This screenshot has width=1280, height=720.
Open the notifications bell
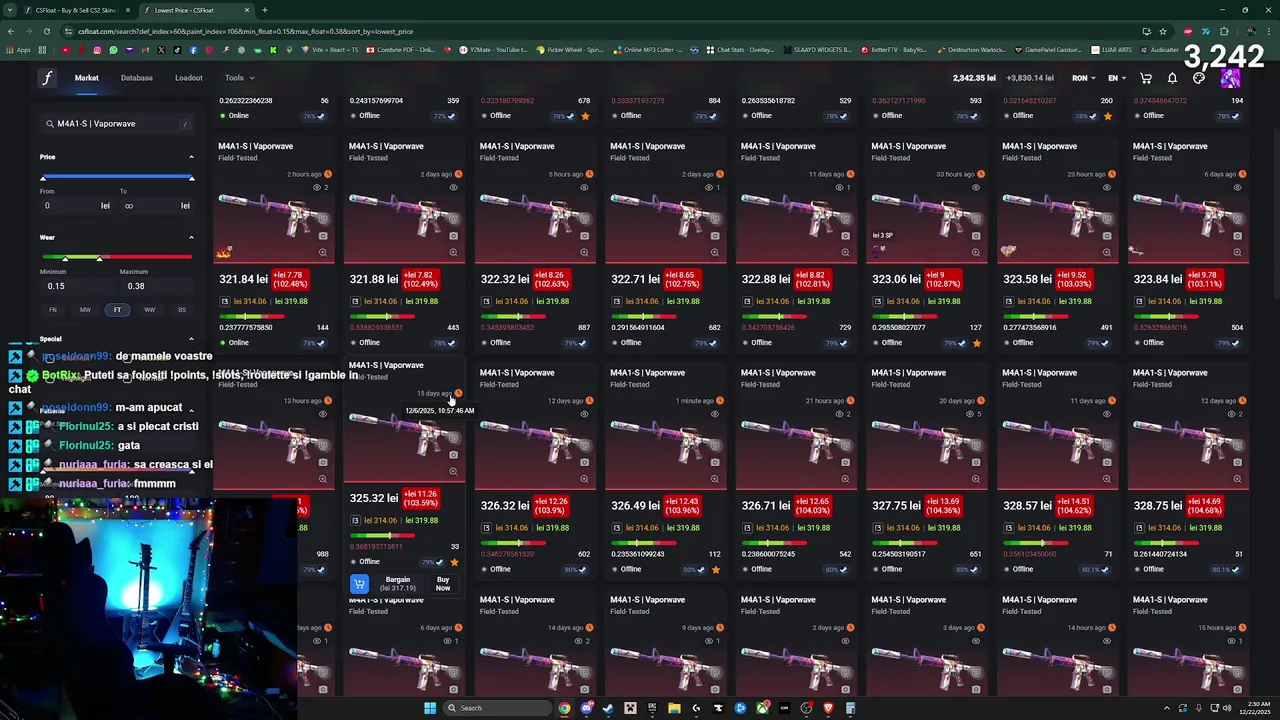click(1172, 78)
